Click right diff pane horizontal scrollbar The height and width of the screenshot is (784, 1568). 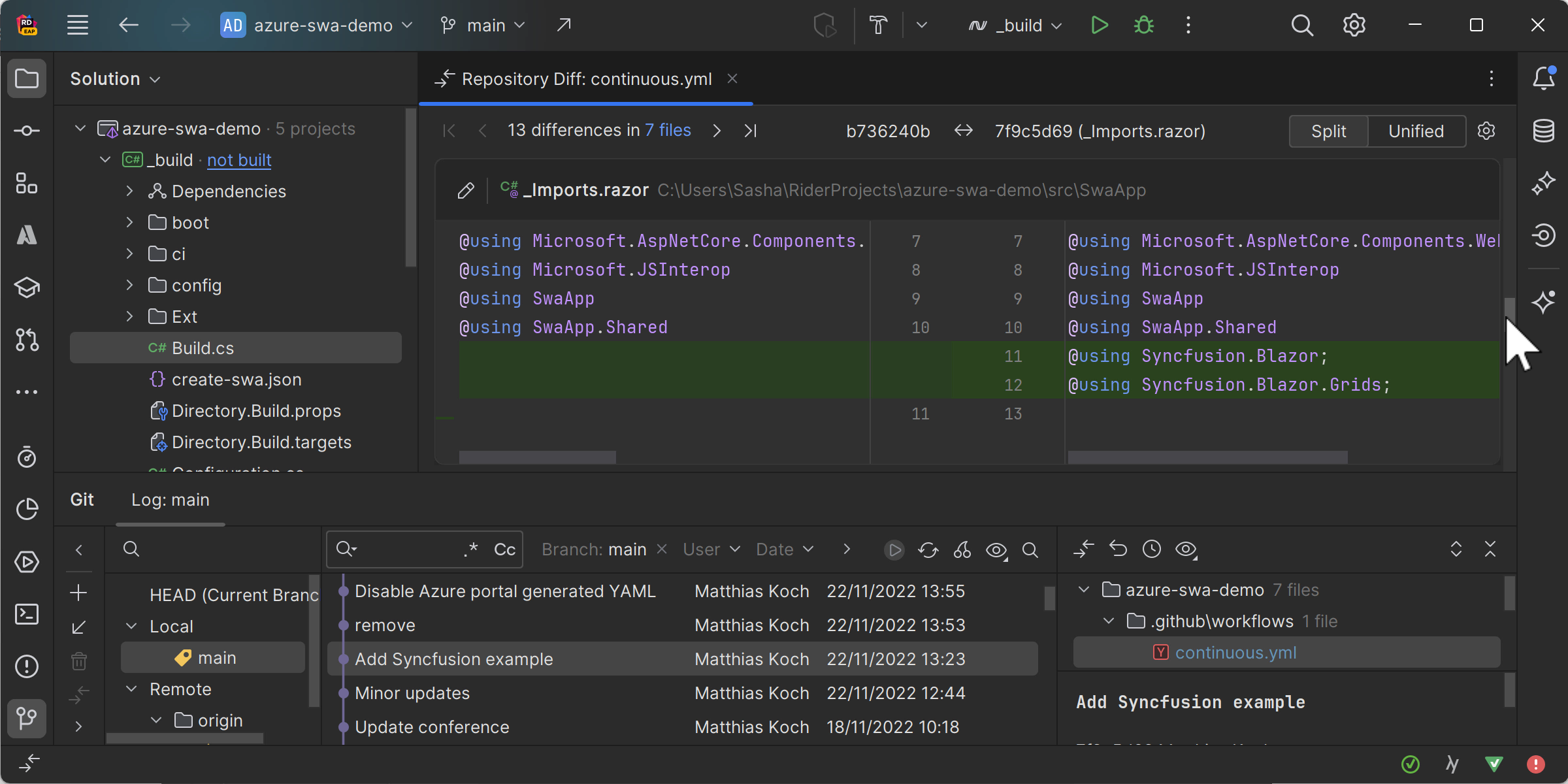click(1207, 457)
